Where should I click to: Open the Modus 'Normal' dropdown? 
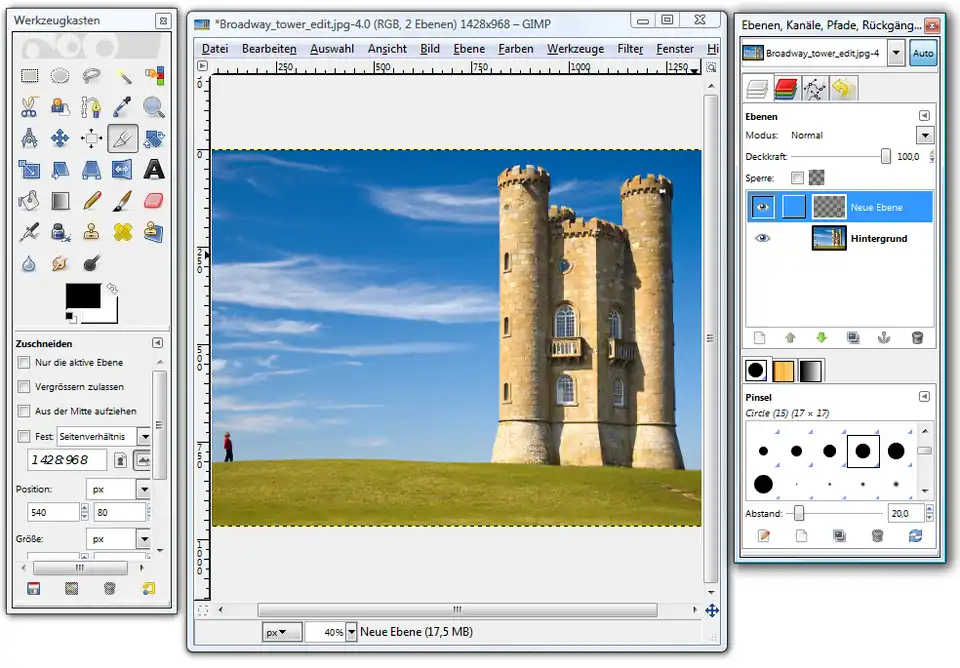click(924, 135)
